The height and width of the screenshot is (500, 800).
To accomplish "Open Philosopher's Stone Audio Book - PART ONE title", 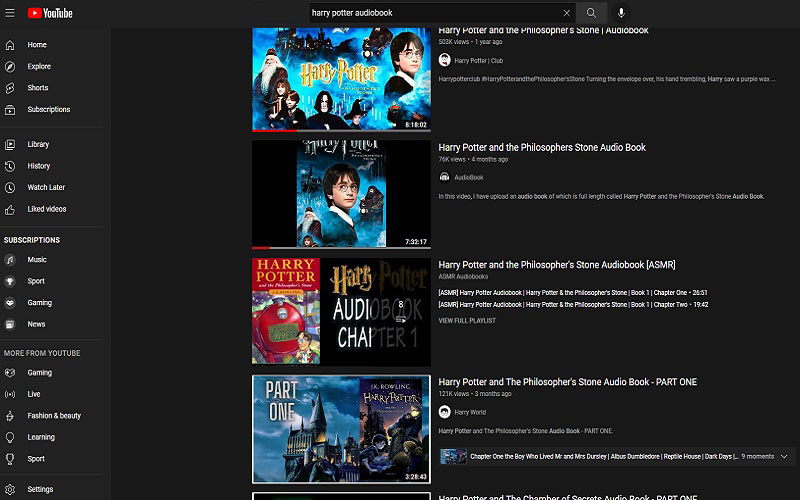I will click(567, 382).
